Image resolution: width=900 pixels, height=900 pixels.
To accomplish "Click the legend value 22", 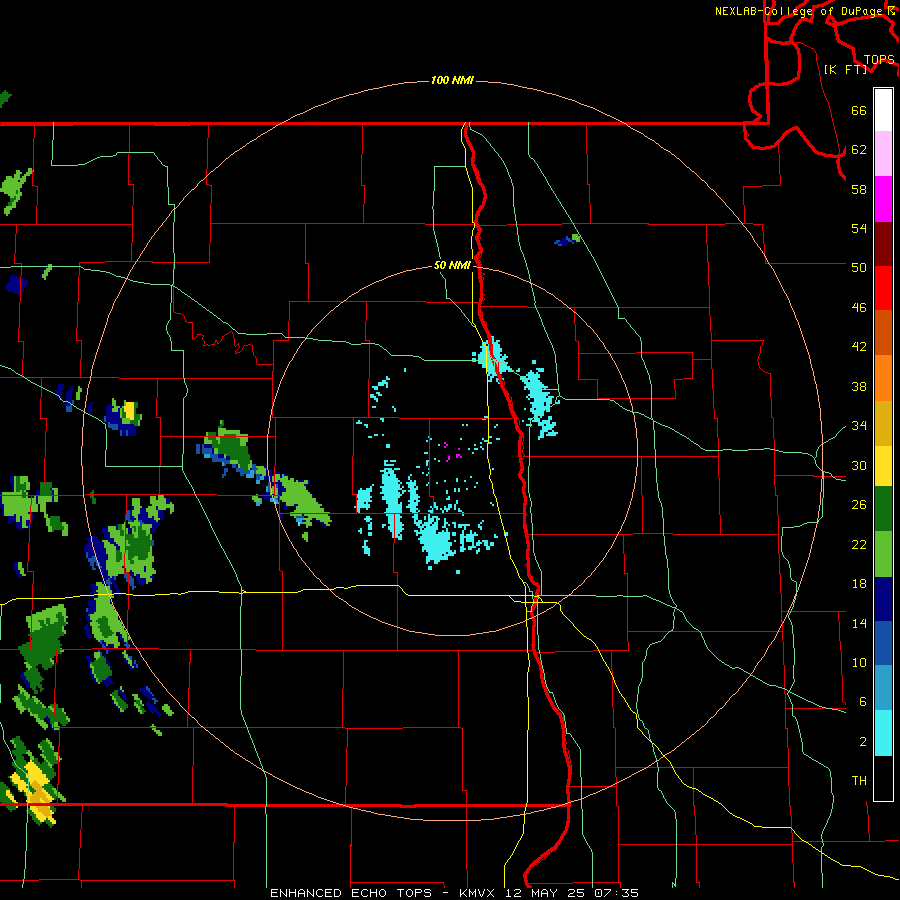I will 859,544.
